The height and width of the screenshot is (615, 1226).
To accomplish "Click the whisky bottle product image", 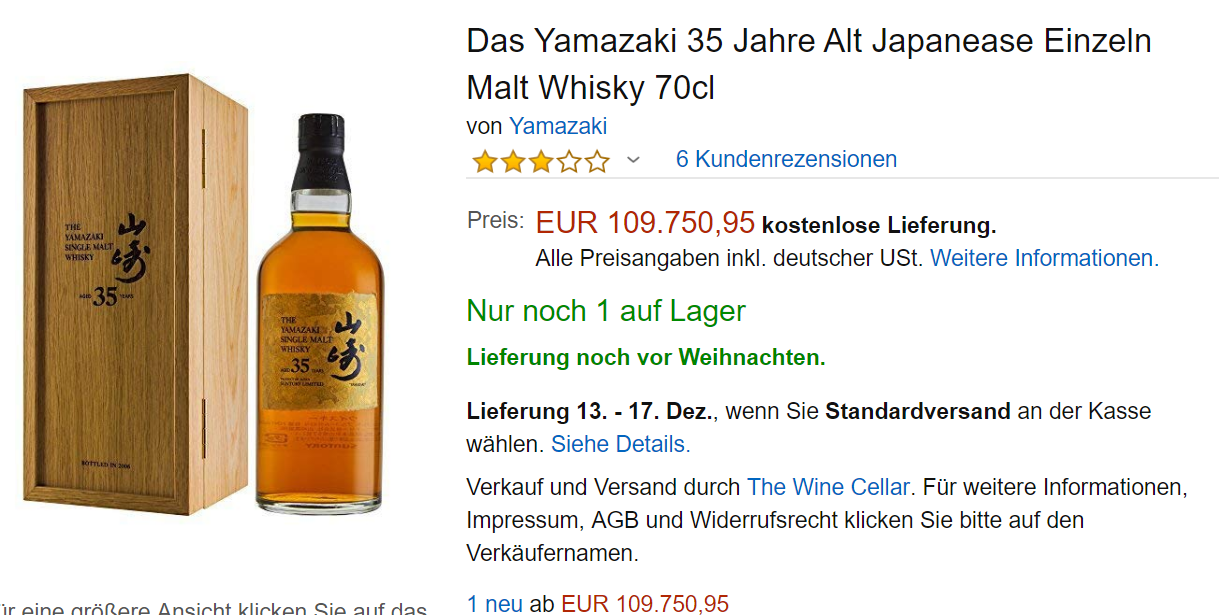I will tap(317, 315).
